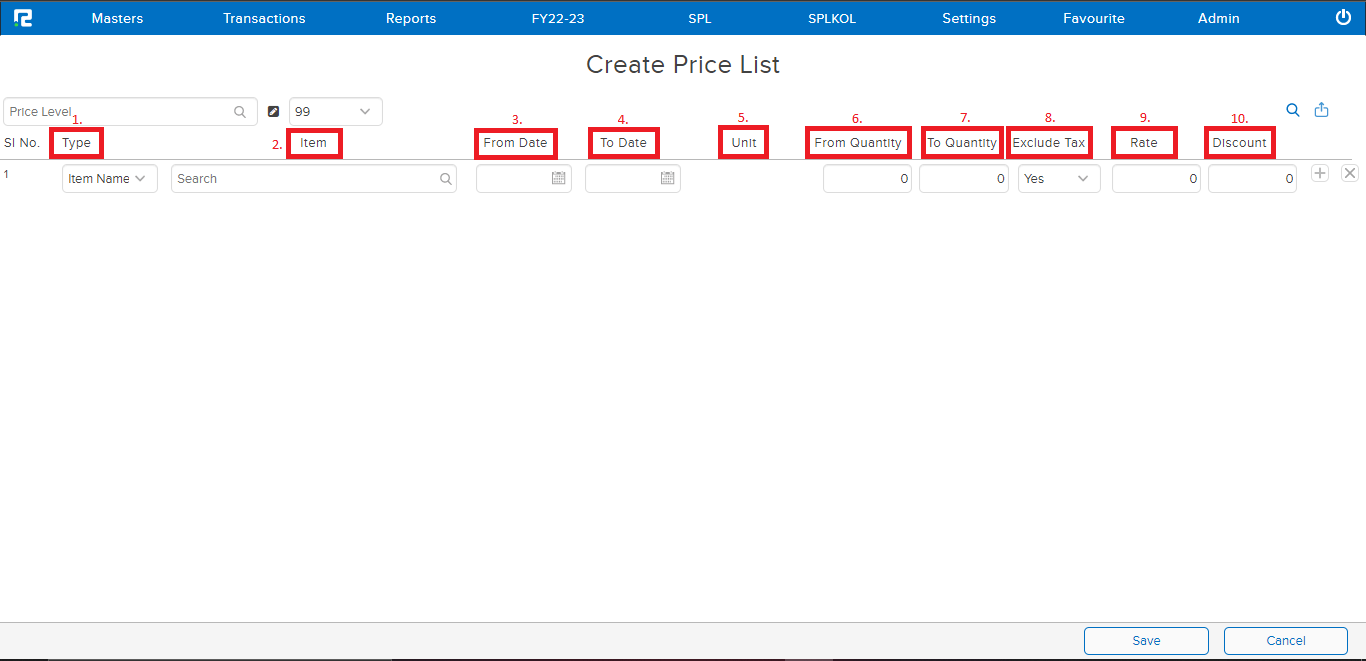Screen dimensions: 1366x661
Task: Click the edit pencil icon beside Price Level
Action: point(273,112)
